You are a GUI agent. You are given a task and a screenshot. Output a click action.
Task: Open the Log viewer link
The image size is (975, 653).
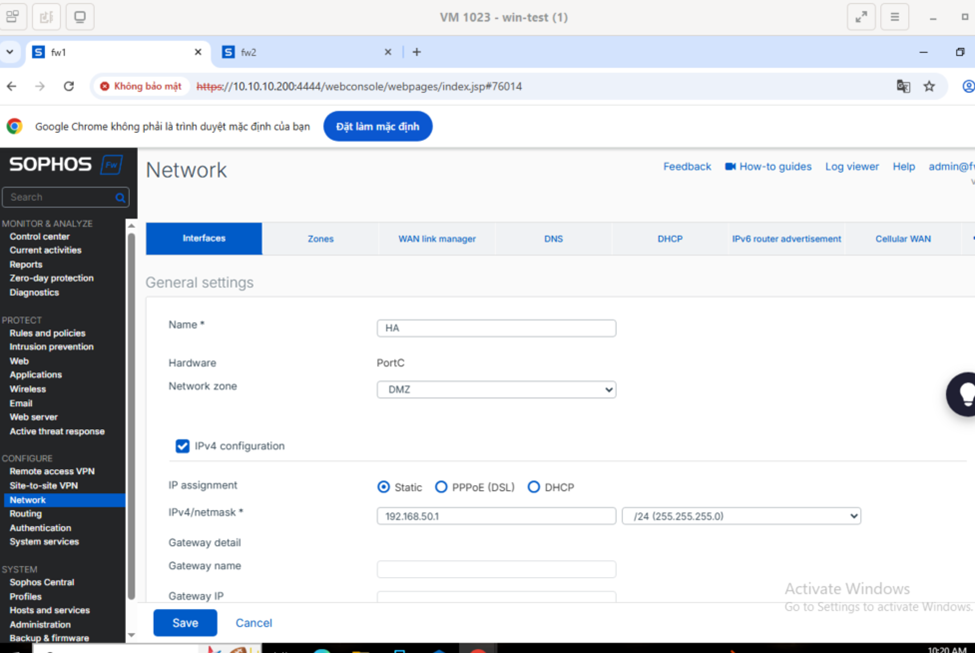click(x=852, y=167)
